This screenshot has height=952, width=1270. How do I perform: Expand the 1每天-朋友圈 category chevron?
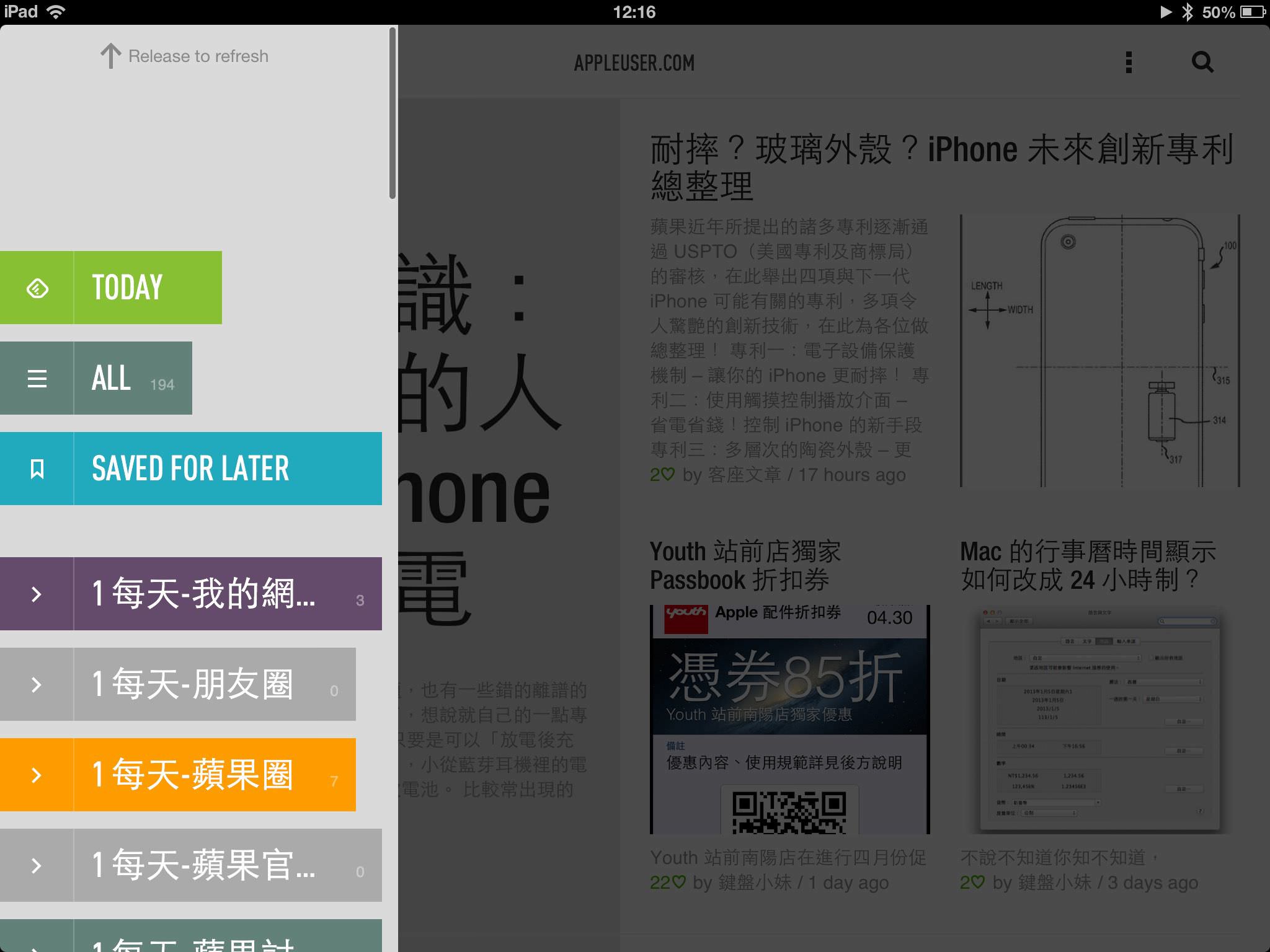[37, 685]
